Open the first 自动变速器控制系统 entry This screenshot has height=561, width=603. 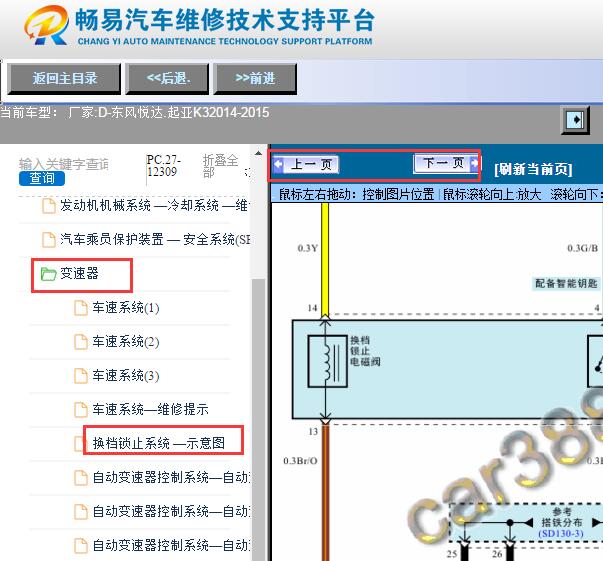171,477
